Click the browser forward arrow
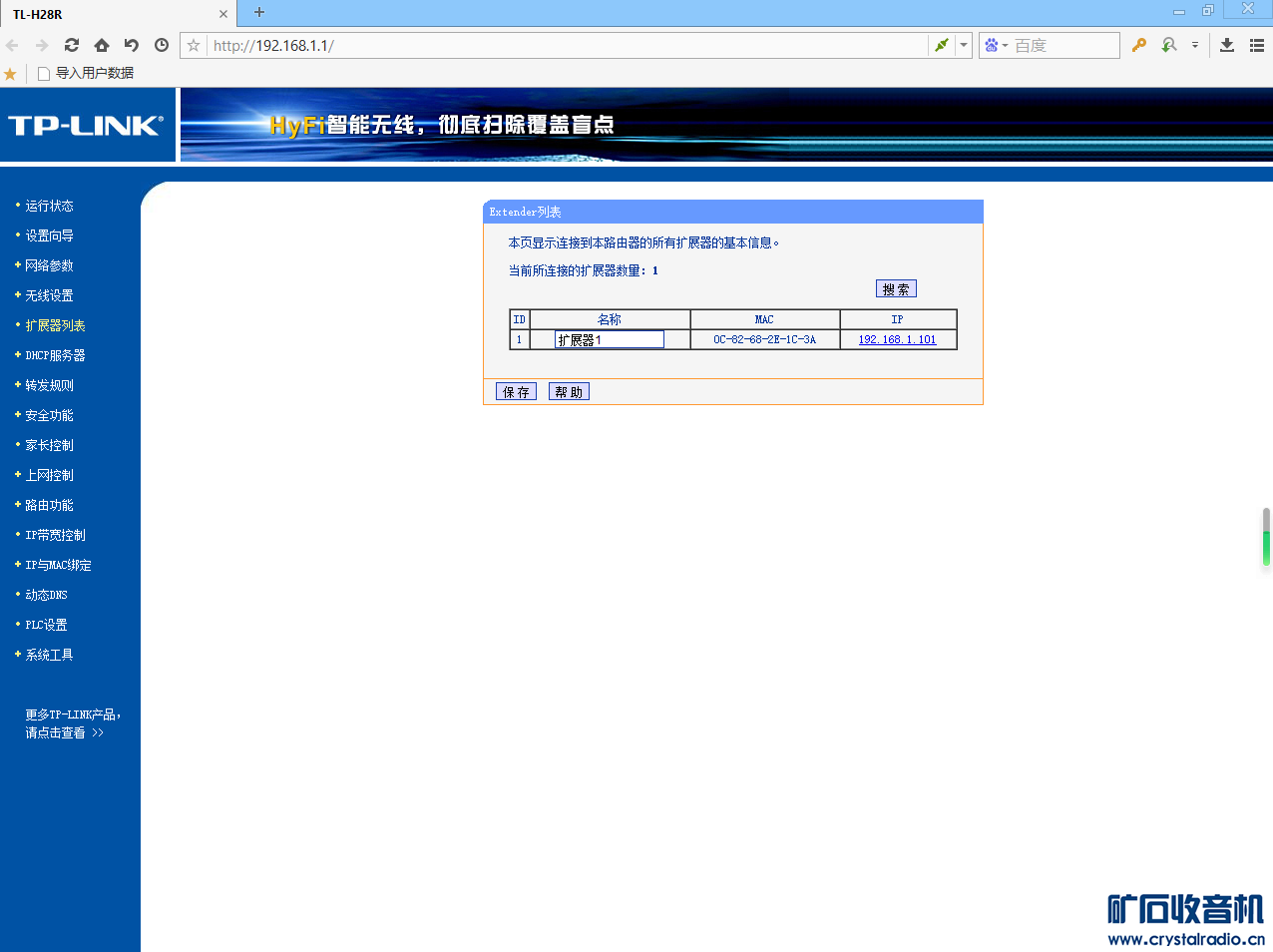This screenshot has width=1273, height=952. tap(42, 45)
